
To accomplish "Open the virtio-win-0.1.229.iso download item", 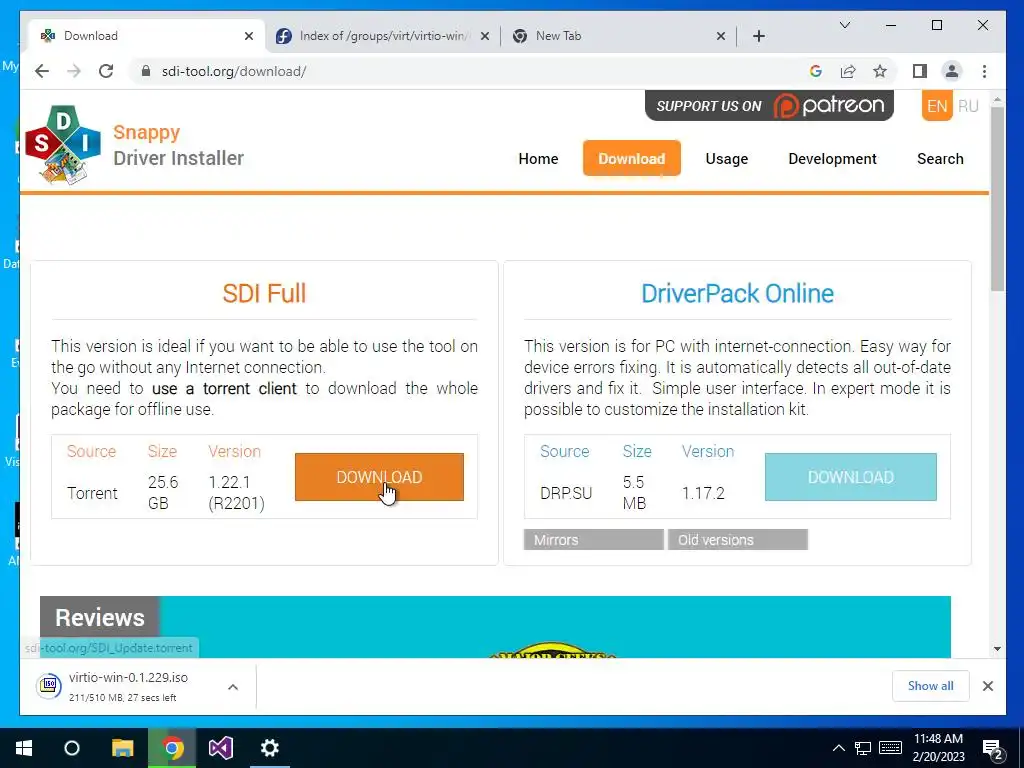I will click(x=127, y=686).
